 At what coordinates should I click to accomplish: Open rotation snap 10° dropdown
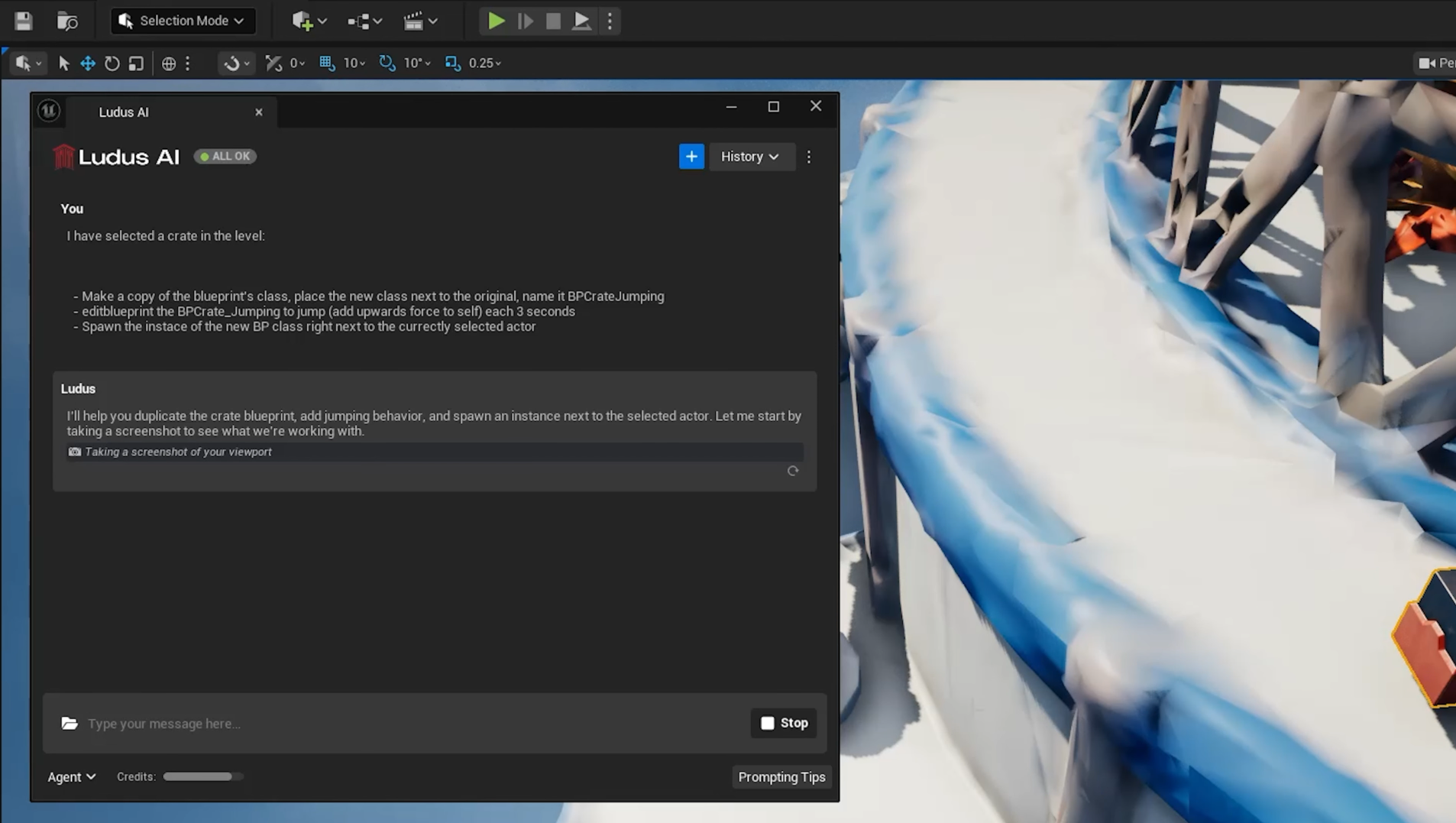coord(418,63)
